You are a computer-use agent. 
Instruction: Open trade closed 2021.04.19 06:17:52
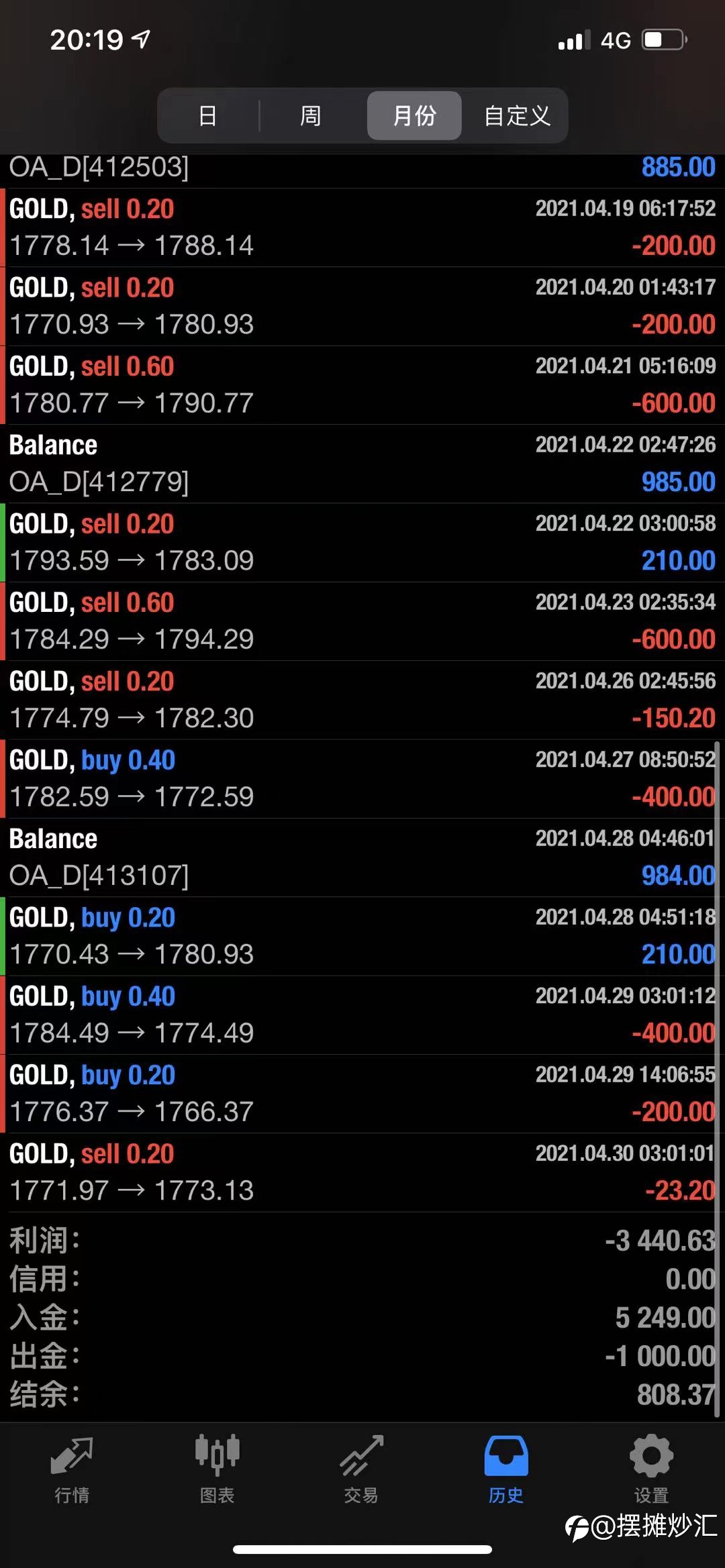pyautogui.click(x=362, y=227)
